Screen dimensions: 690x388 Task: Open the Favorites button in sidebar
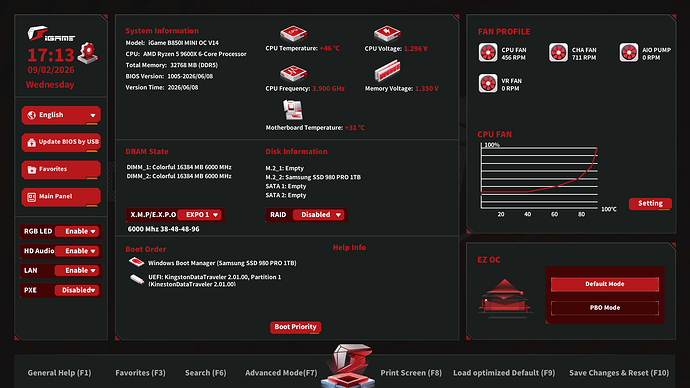61,170
